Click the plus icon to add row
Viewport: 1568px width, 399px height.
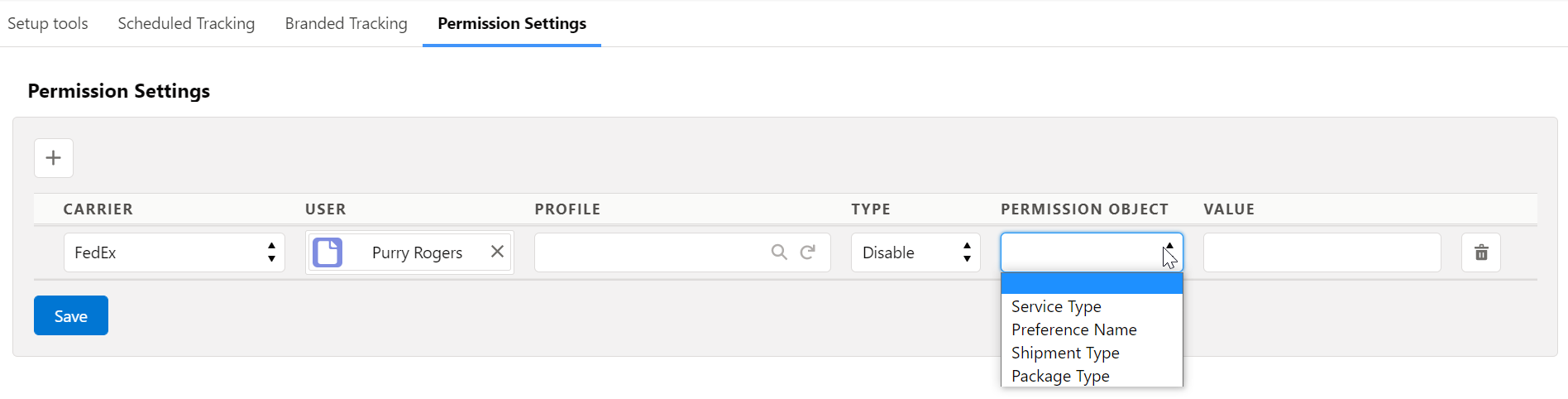(x=54, y=158)
